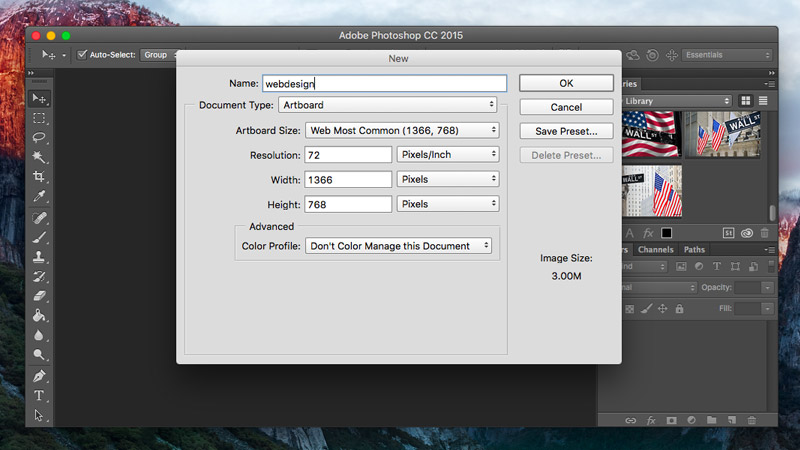
Task: Activate the Horizontal Type tool
Action: (39, 395)
